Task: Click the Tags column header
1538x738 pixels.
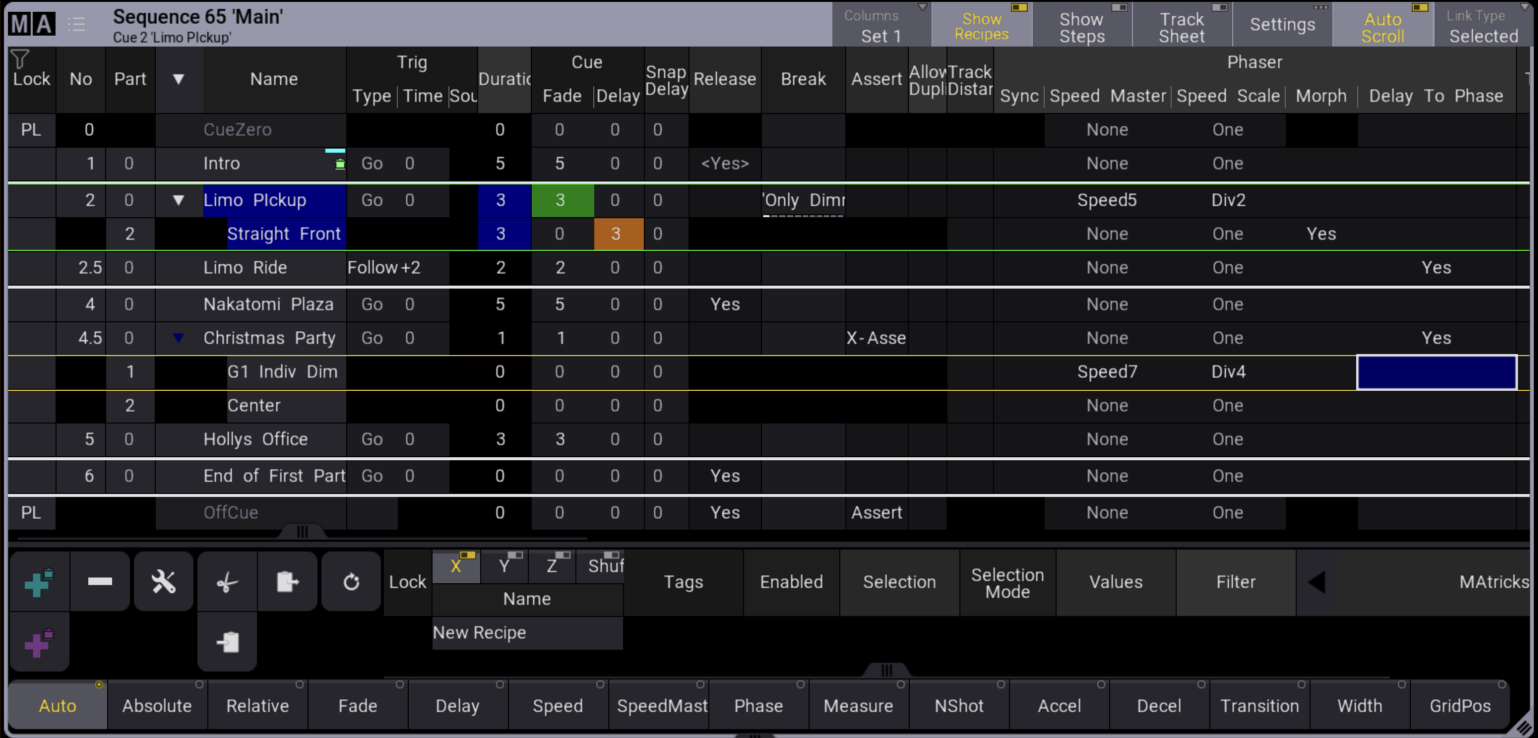Action: click(x=684, y=582)
